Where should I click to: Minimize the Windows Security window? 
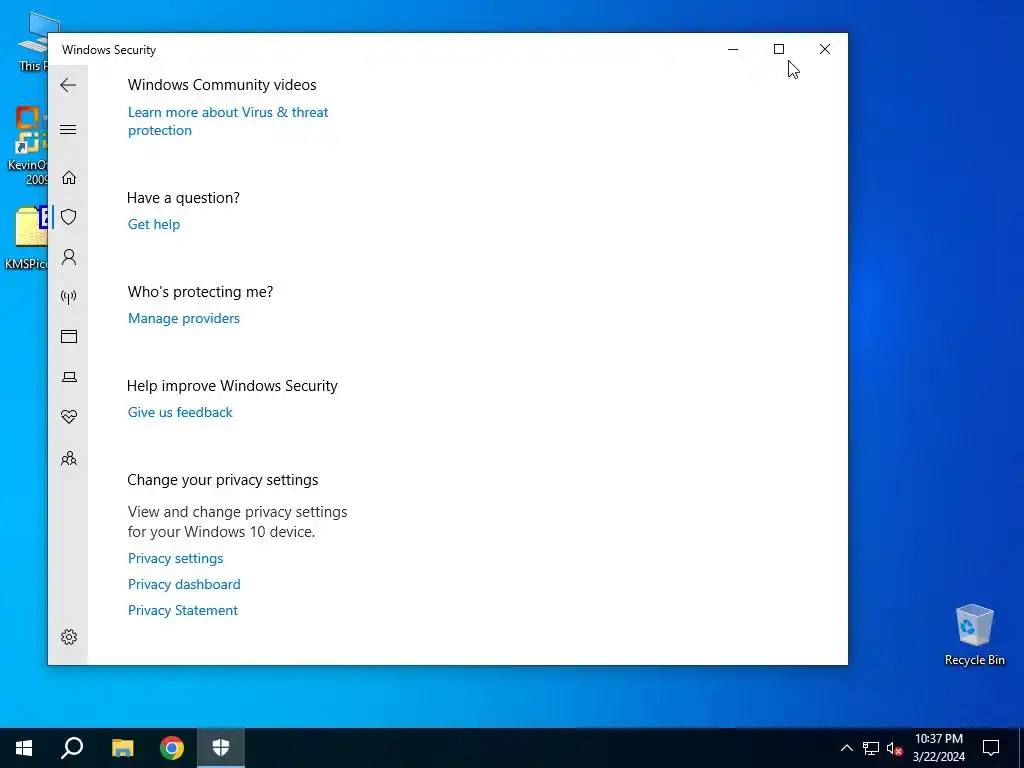tap(733, 49)
